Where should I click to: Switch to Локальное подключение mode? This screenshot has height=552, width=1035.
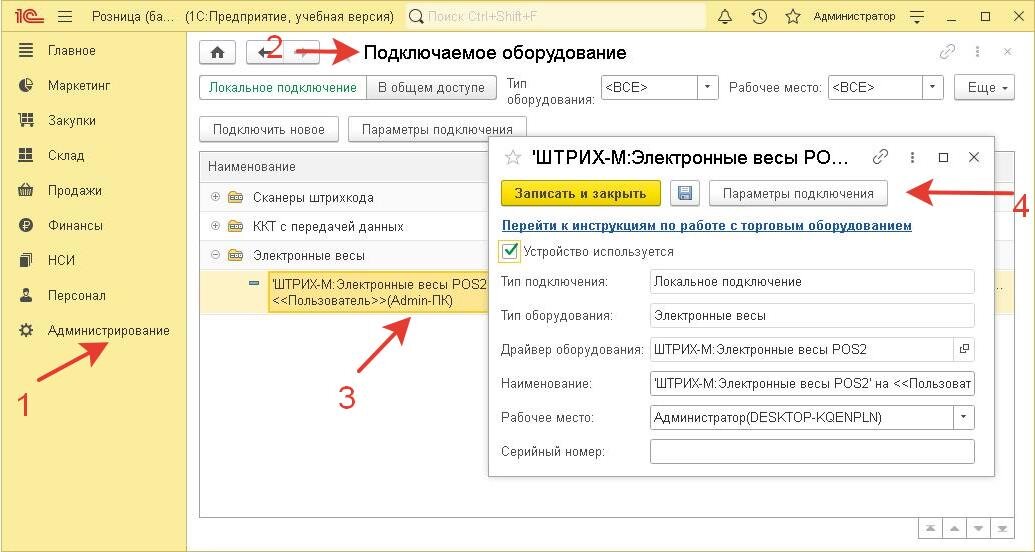tap(283, 88)
